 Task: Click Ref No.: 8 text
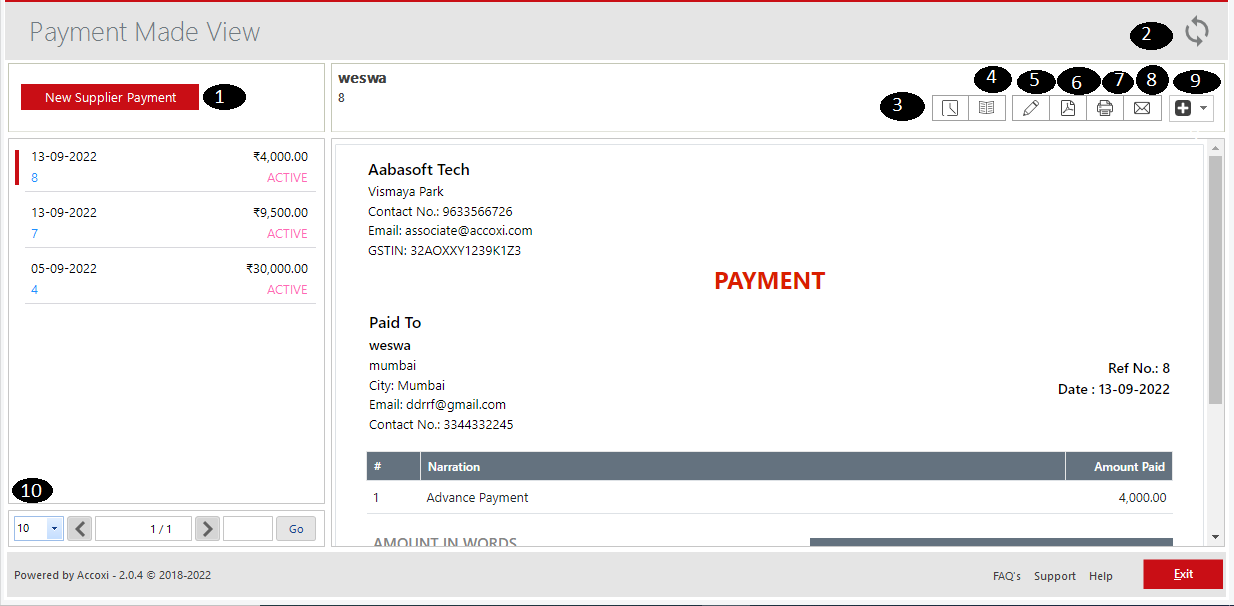1139,368
